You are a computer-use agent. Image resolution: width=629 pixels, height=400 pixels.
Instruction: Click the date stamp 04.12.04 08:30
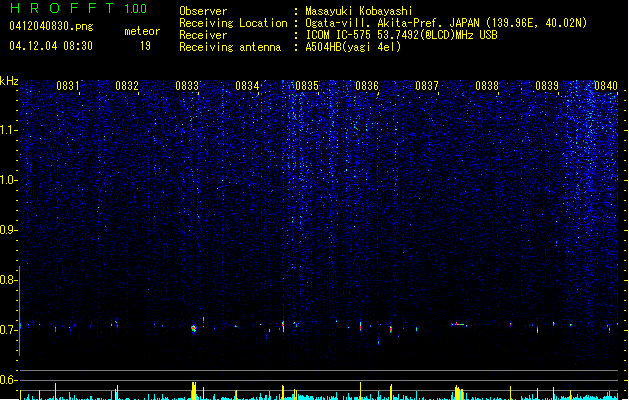[x=51, y=46]
